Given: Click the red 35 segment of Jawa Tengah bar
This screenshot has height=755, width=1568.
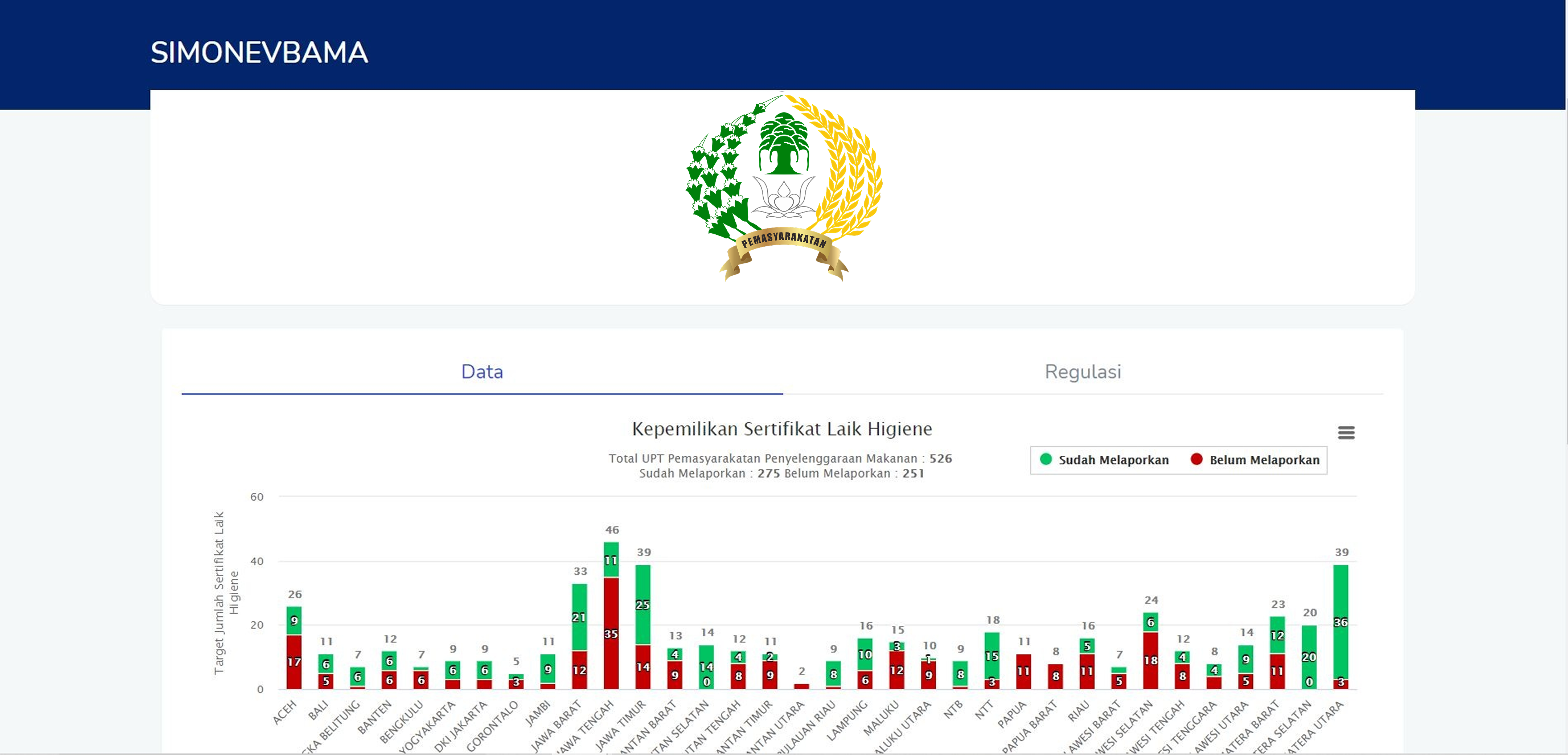Looking at the screenshot, I should tap(611, 633).
